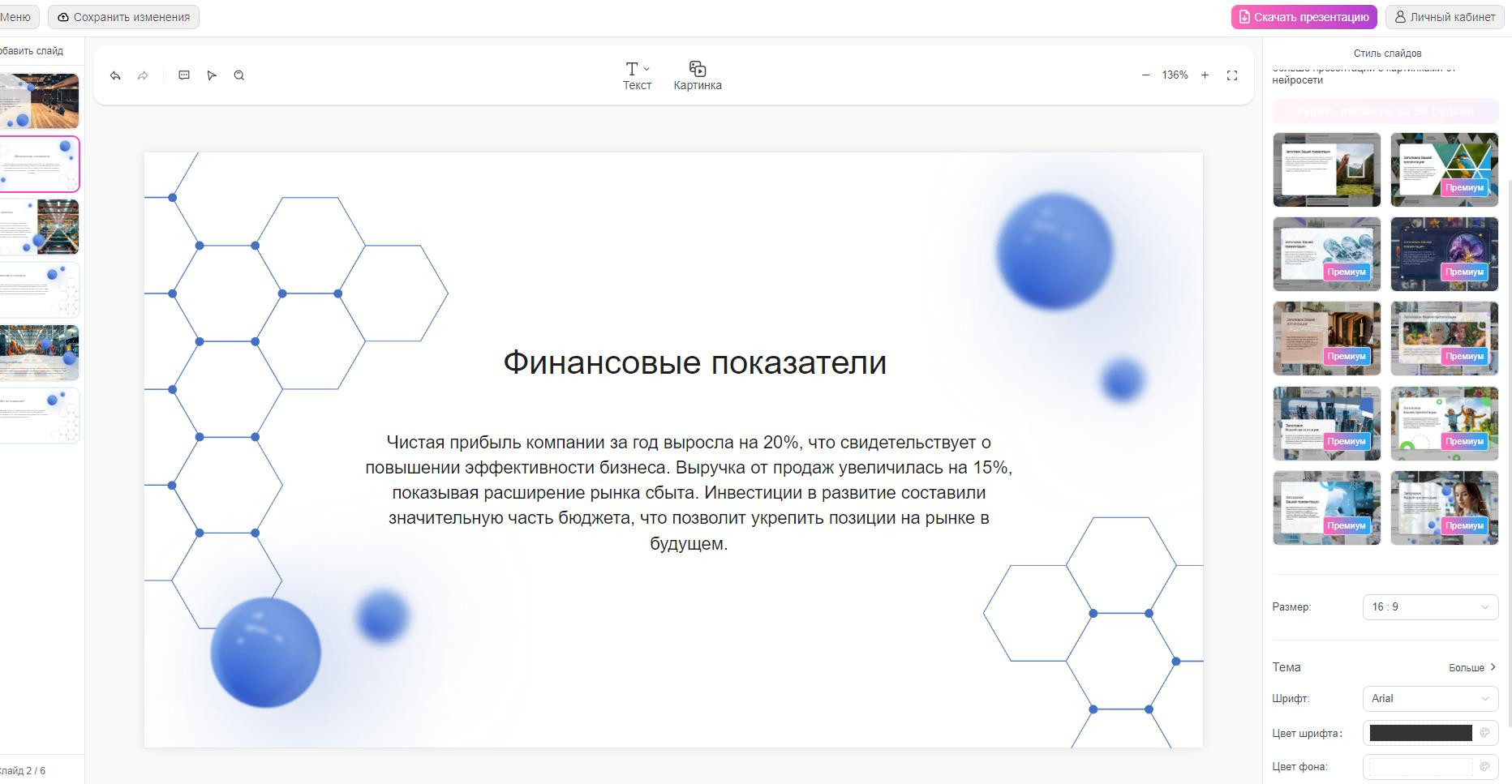Open the fifth slide thumbnail

[x=39, y=353]
